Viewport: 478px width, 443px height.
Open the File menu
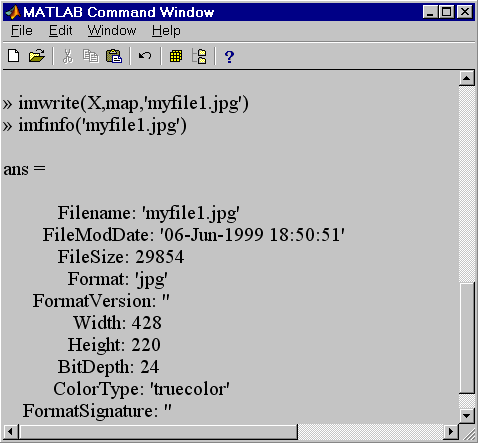click(x=22, y=31)
